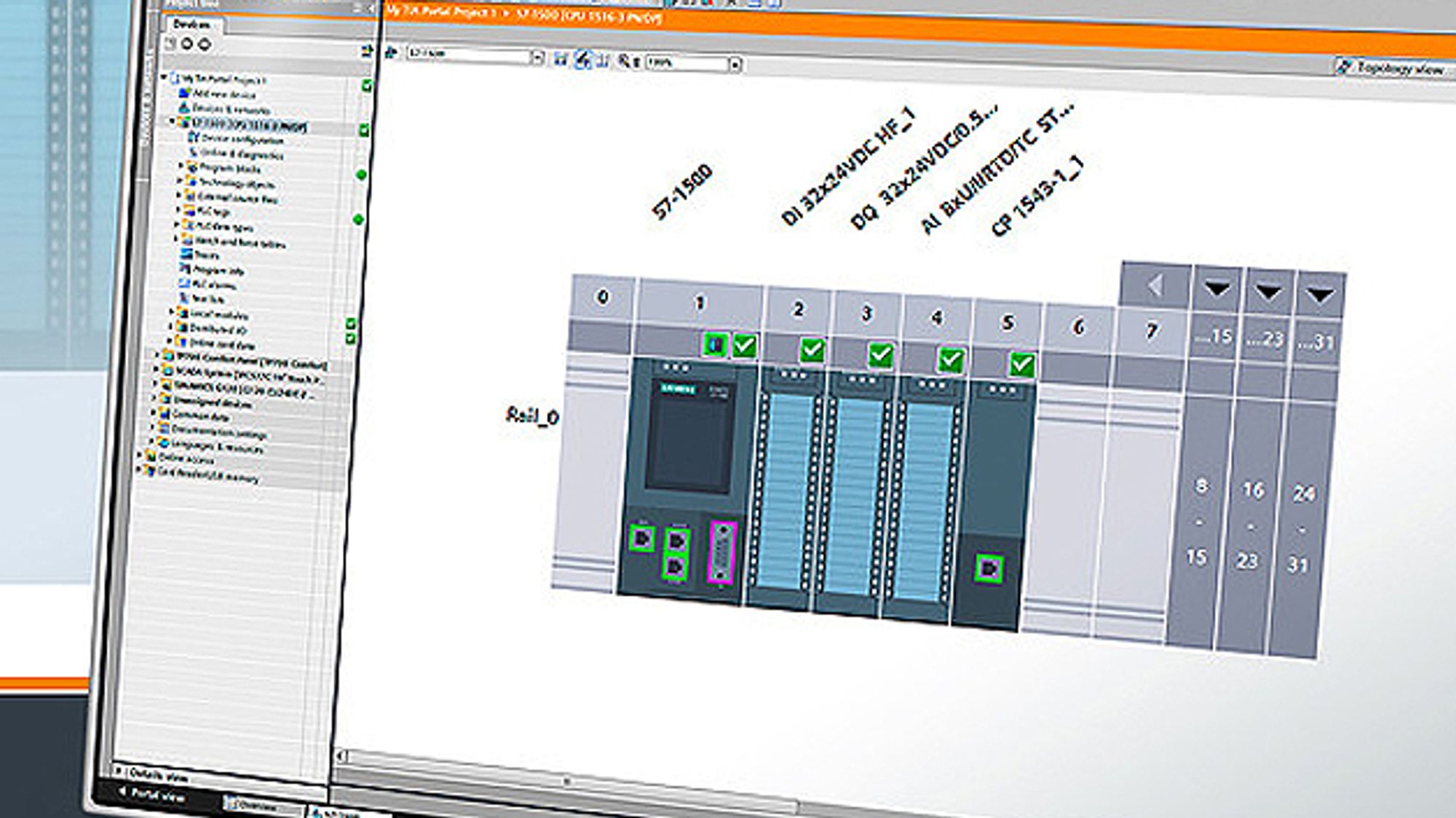Viewport: 1456px width, 818px height.
Task: Click the icon left of device selector box
Action: pos(392,52)
